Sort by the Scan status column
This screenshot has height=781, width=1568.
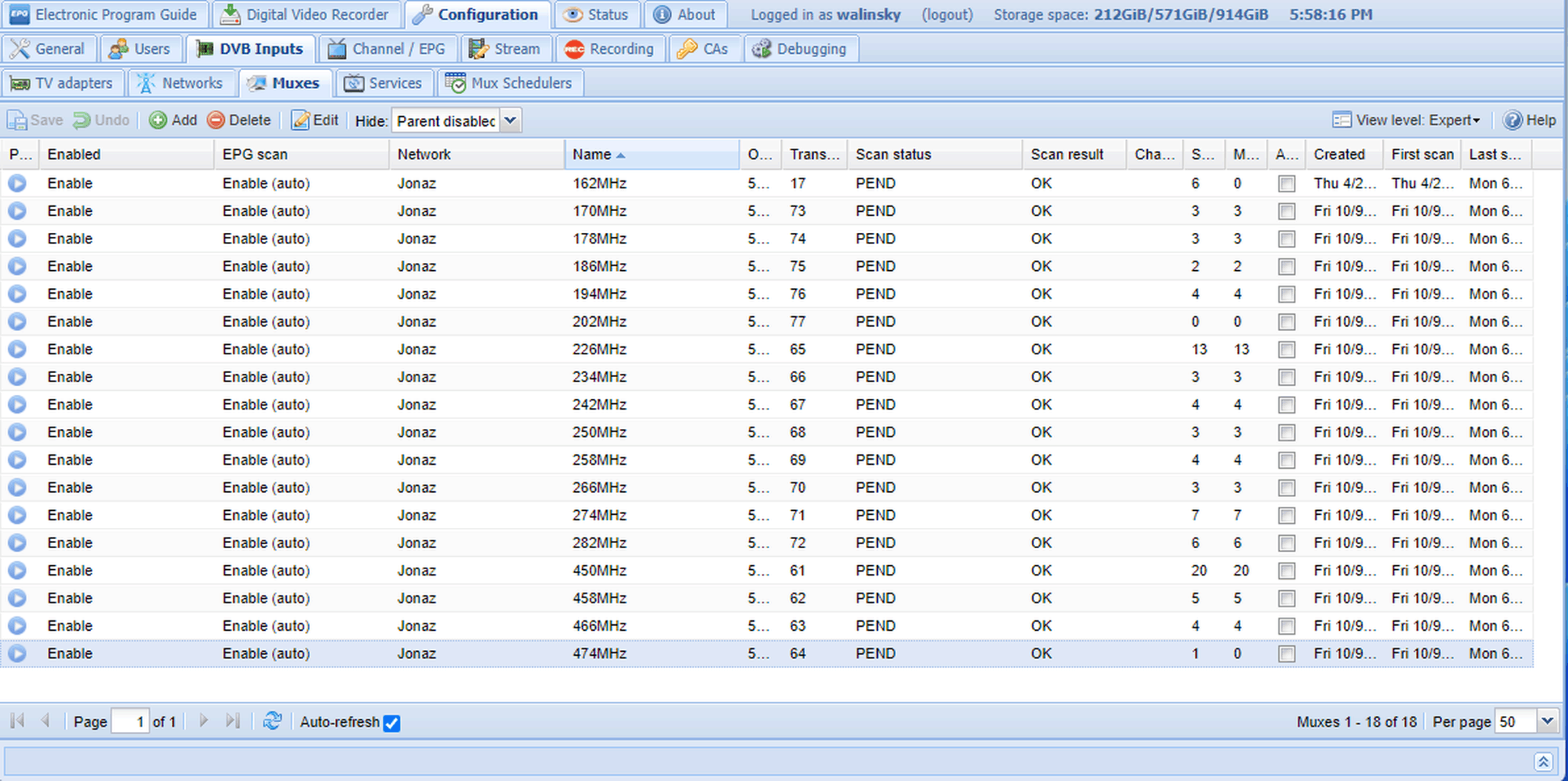tap(934, 155)
